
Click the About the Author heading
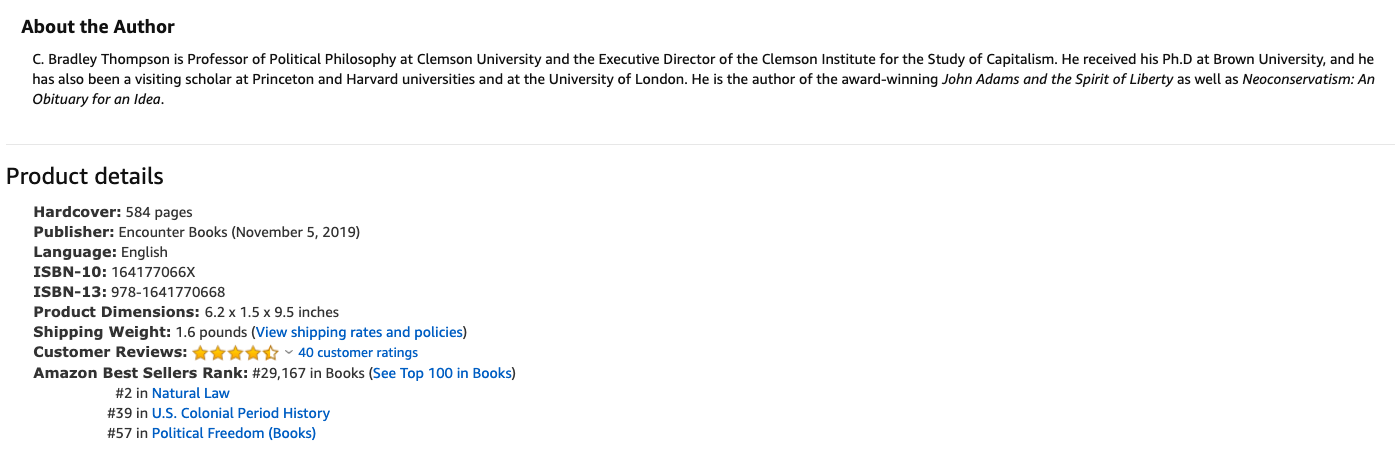point(98,27)
